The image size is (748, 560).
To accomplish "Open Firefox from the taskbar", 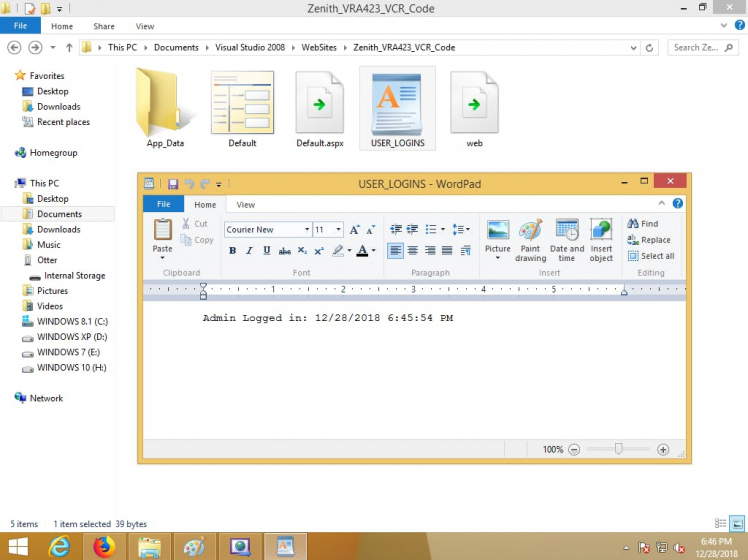I will coord(104,546).
